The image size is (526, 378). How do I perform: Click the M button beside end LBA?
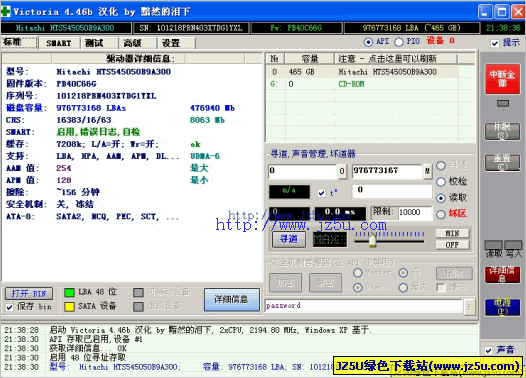tap(427, 171)
